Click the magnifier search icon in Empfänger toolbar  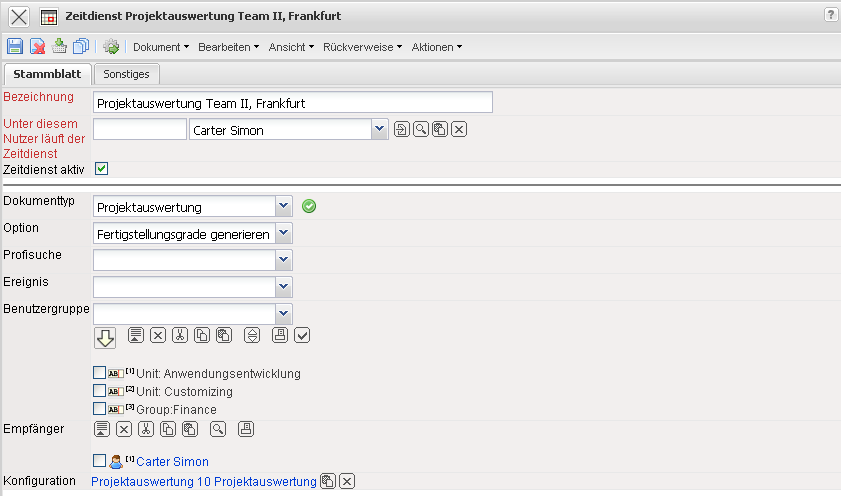coord(218,429)
